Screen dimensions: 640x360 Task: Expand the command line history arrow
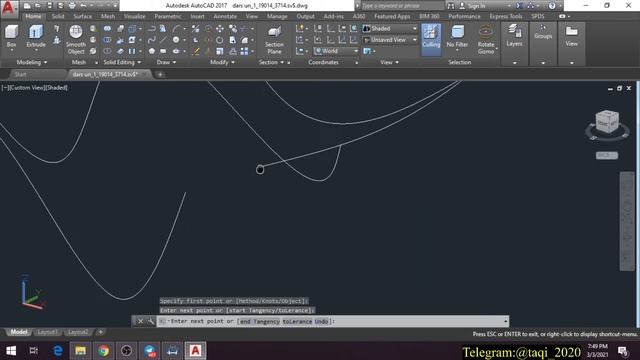coord(506,321)
